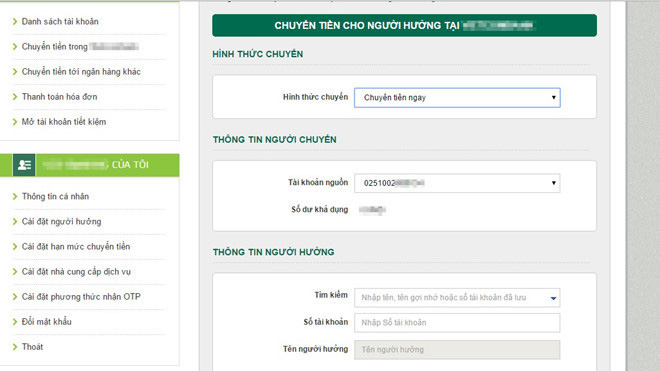Screen dimensions: 660x371
Task: Click the user profile icon beside CỦA TÔI
Action: pyautogui.click(x=24, y=165)
